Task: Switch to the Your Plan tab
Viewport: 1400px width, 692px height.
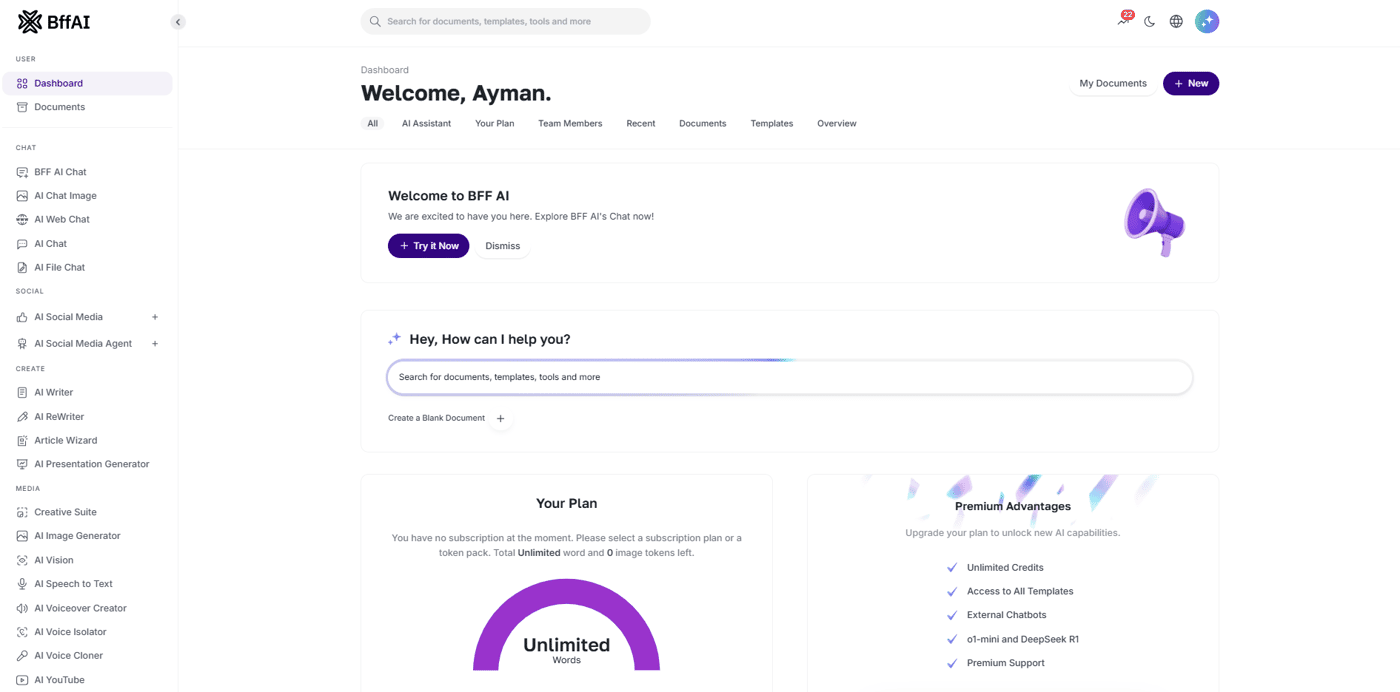Action: coord(494,124)
